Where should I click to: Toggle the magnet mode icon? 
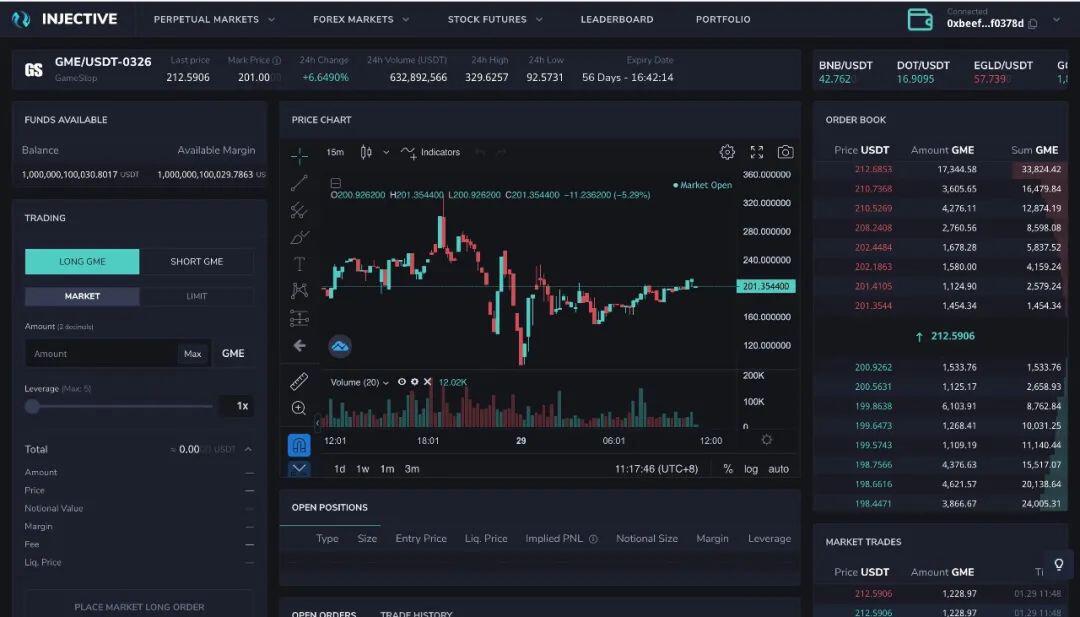coord(299,445)
